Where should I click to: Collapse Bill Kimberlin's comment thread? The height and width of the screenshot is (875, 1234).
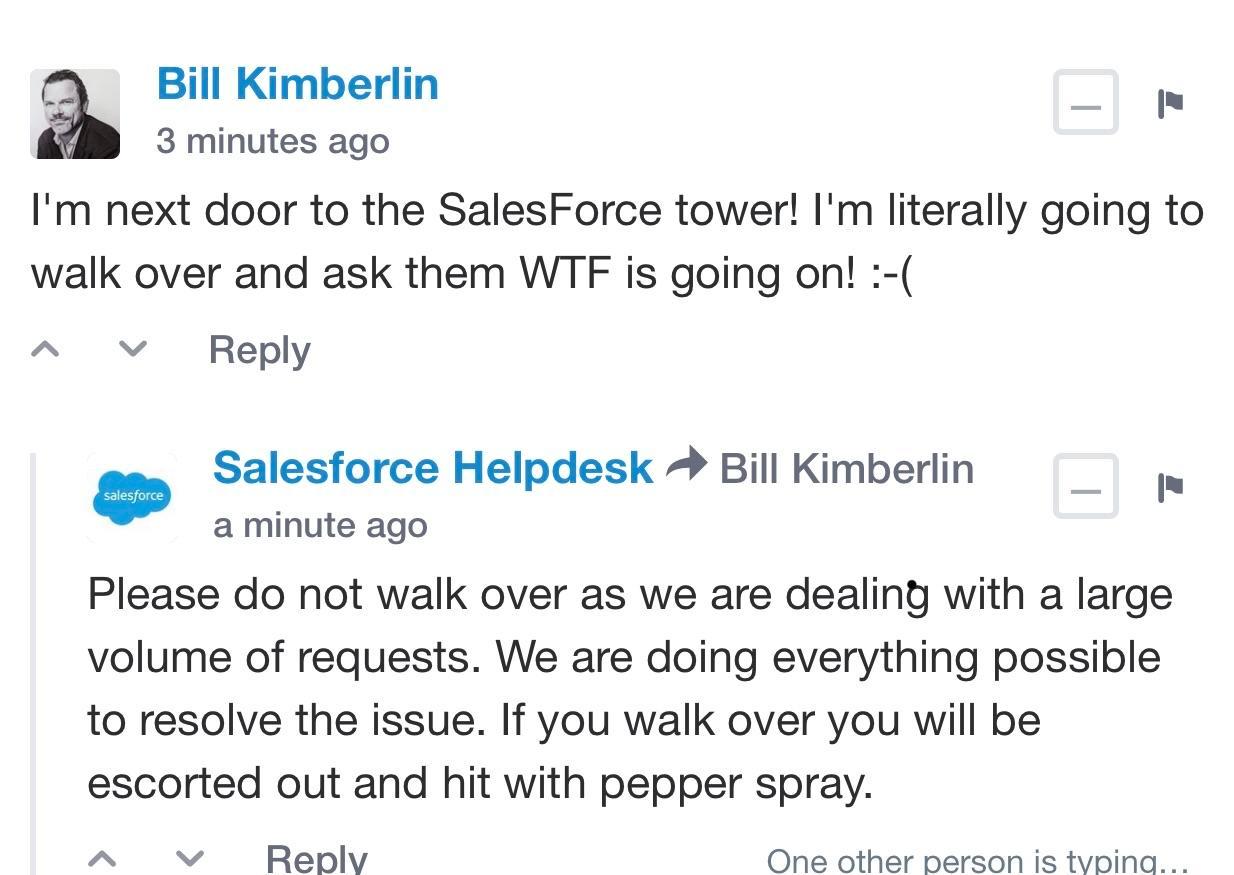1085,102
